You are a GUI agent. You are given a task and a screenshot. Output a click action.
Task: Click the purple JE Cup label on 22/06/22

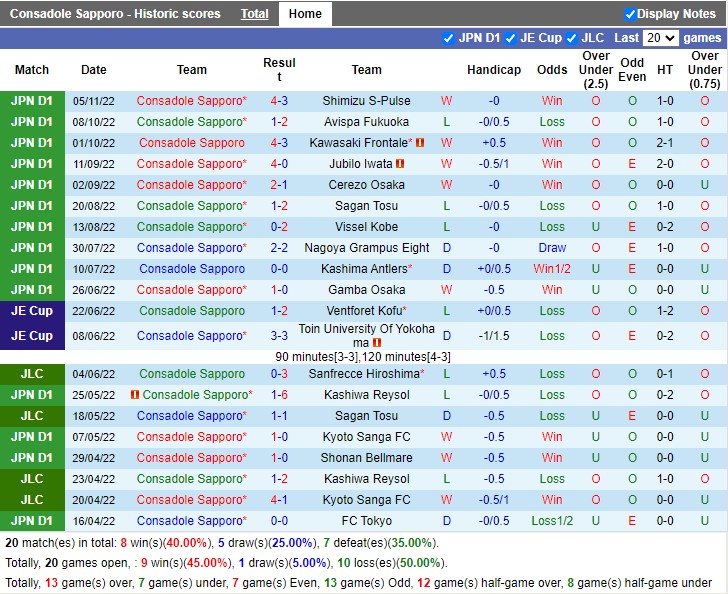(x=32, y=311)
